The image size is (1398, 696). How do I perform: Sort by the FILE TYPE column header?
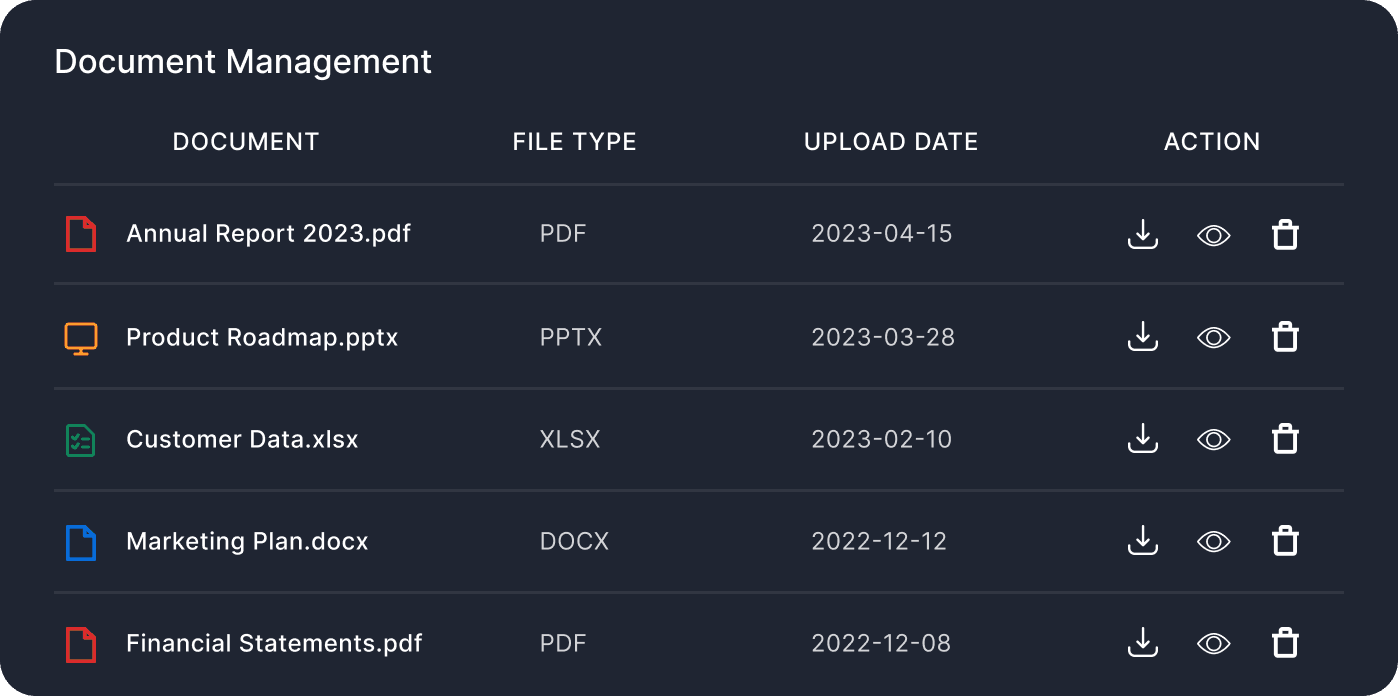click(x=574, y=142)
